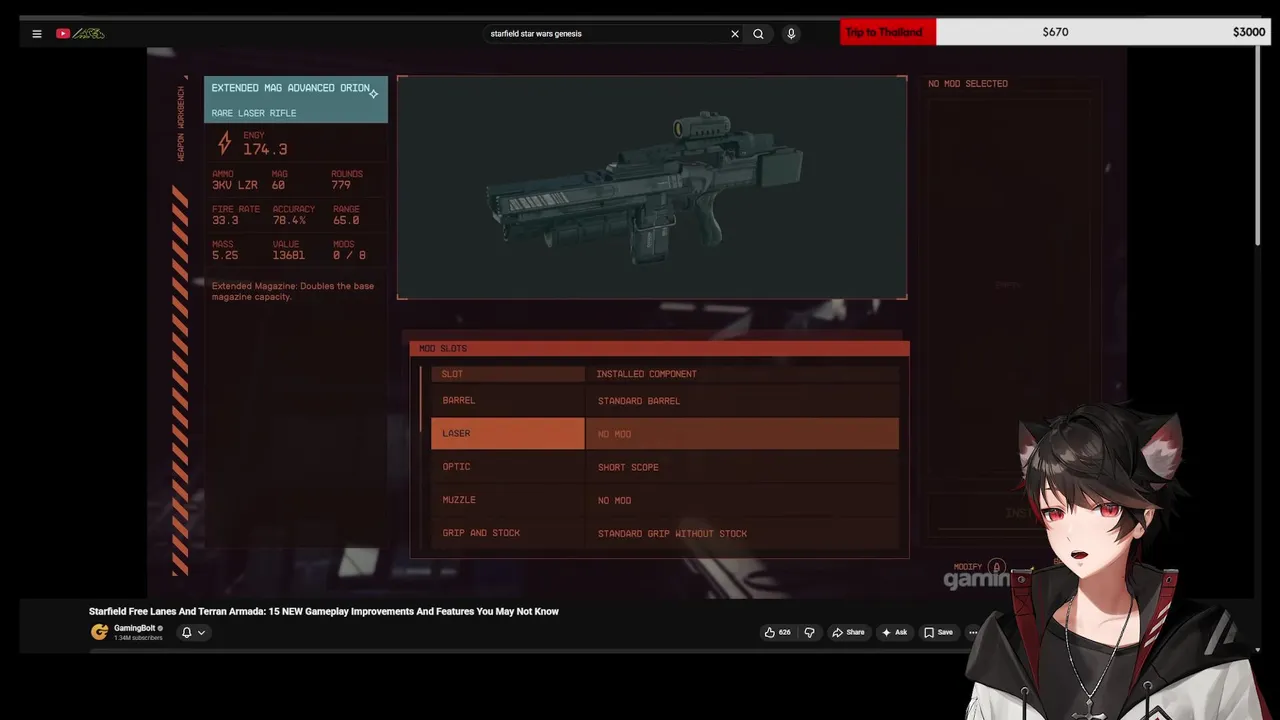Click the STANDARD BARREL installed component
The width and height of the screenshot is (1280, 720).
639,401
